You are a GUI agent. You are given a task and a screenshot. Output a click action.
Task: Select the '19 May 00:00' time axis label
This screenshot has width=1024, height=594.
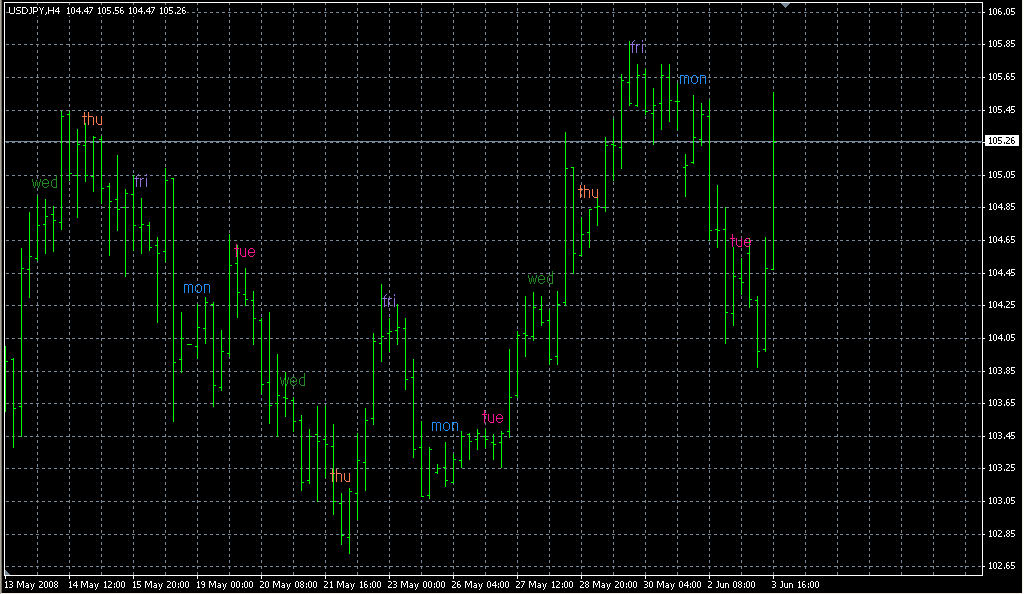[223, 584]
